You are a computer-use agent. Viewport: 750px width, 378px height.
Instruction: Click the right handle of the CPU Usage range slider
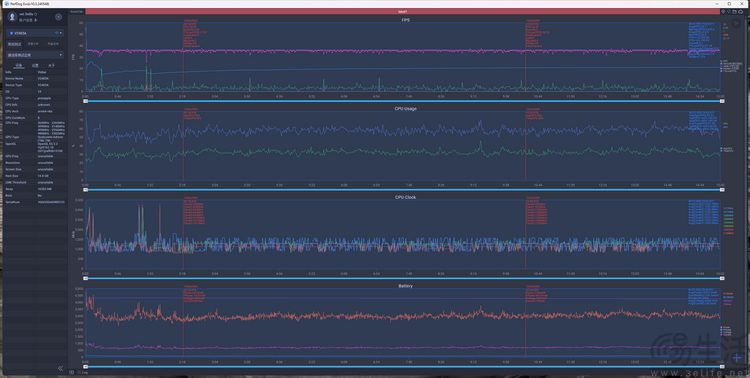coord(722,189)
